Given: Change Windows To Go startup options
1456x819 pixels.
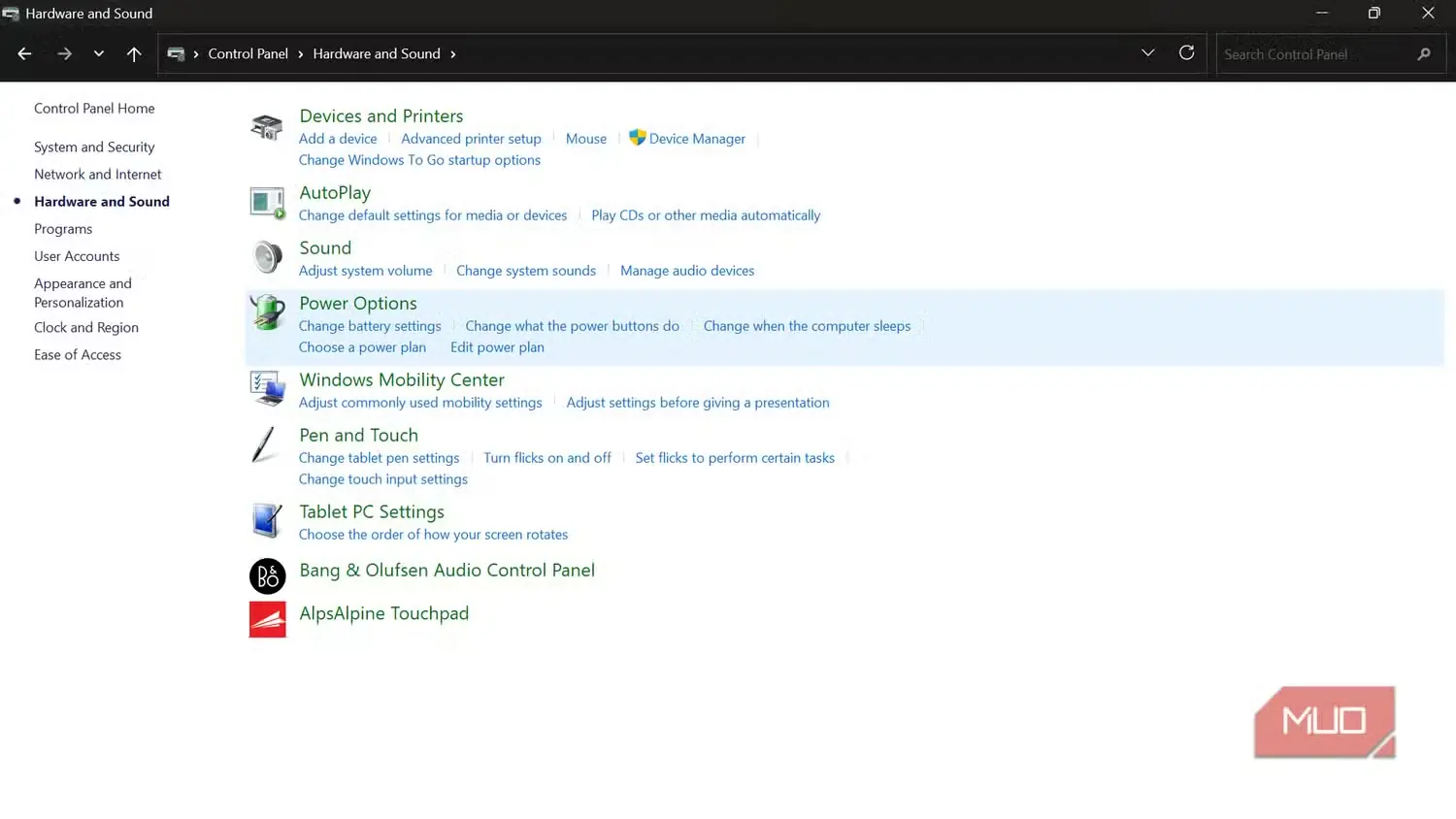Looking at the screenshot, I should tap(419, 160).
